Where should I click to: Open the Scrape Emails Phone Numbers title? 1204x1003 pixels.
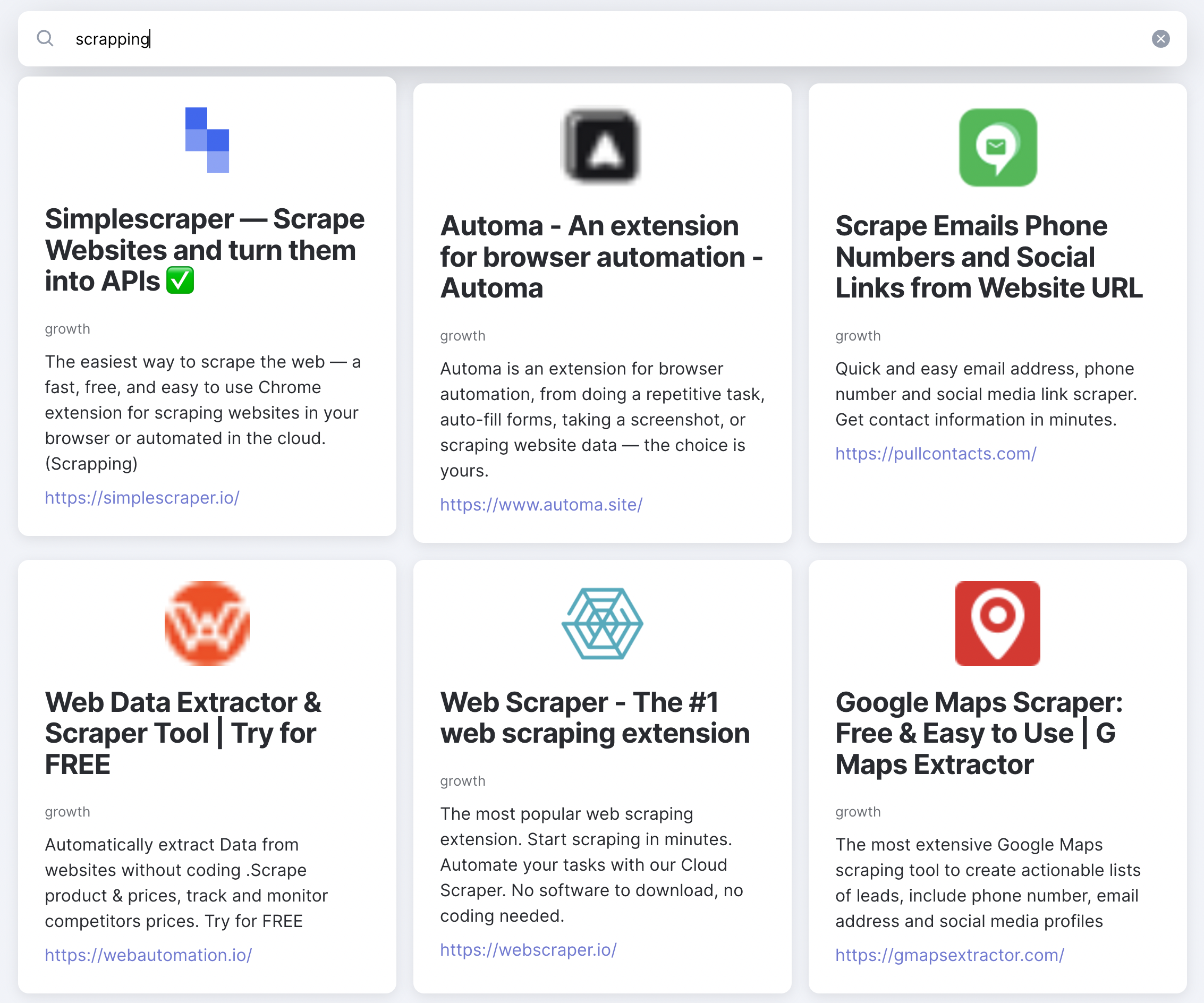click(989, 257)
